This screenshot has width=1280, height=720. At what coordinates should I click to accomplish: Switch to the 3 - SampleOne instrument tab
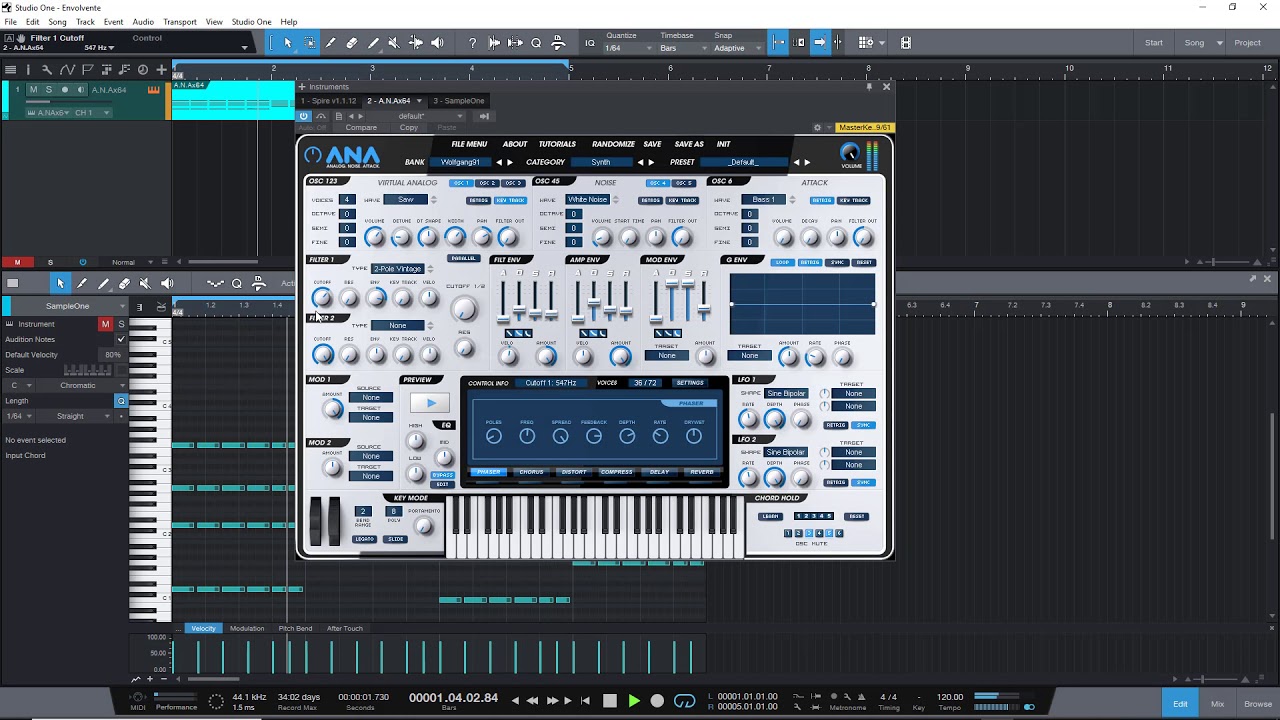pos(459,101)
